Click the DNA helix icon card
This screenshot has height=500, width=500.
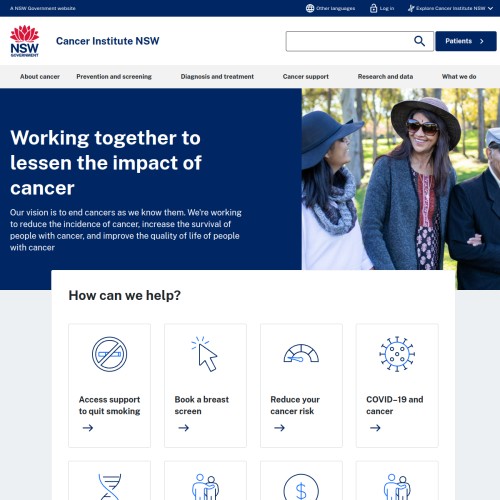109,481
